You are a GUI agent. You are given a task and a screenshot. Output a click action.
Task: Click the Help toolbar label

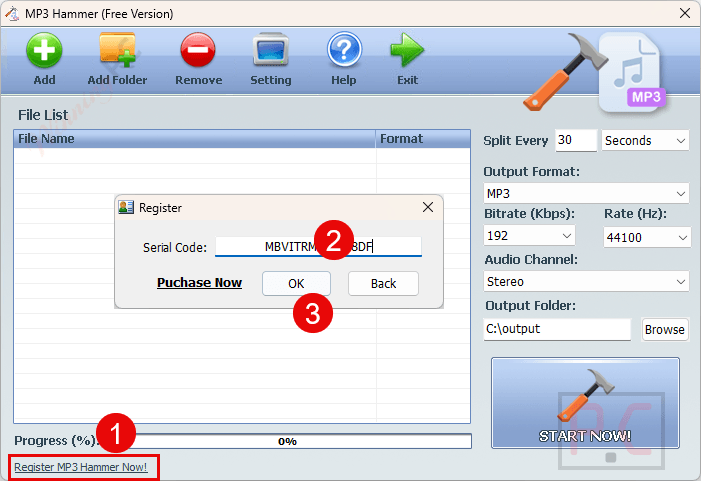point(344,80)
